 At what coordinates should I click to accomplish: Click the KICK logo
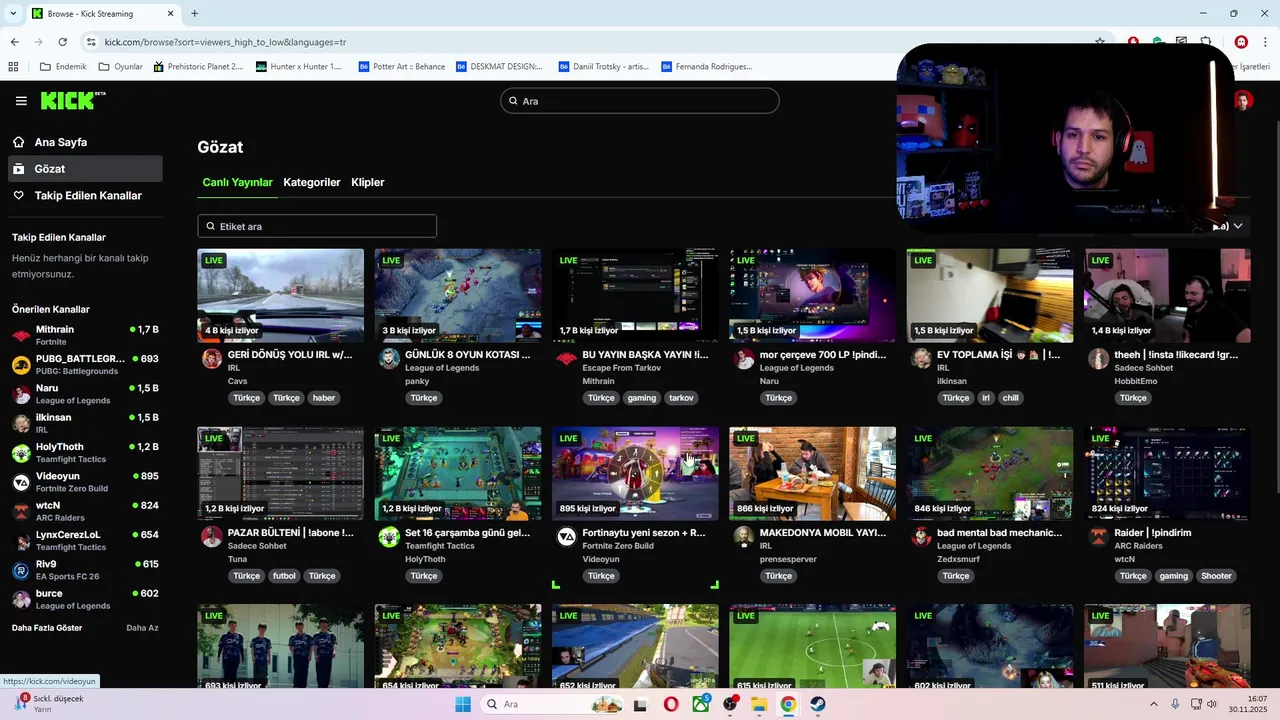click(x=73, y=100)
